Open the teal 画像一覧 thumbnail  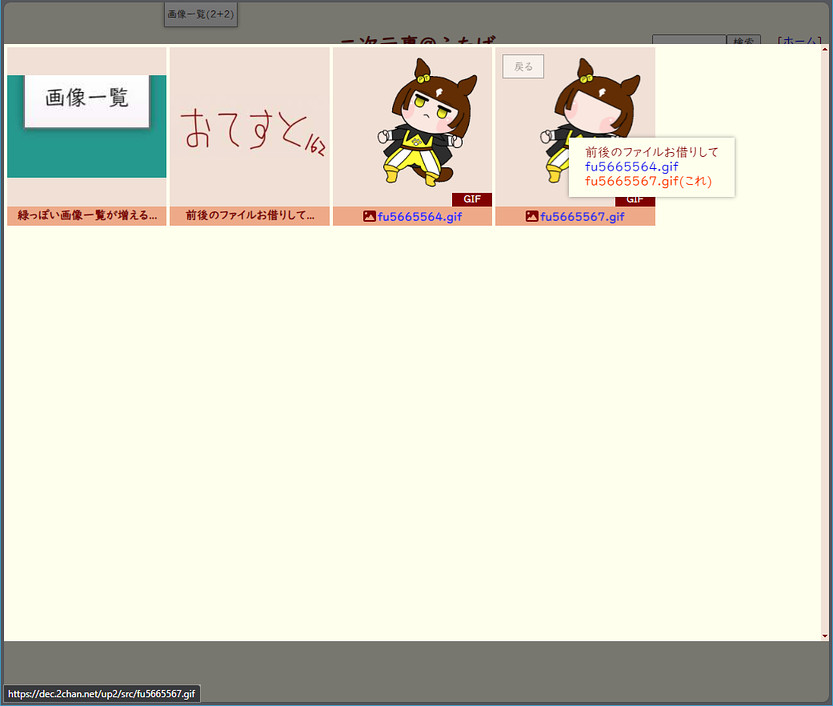pos(87,125)
